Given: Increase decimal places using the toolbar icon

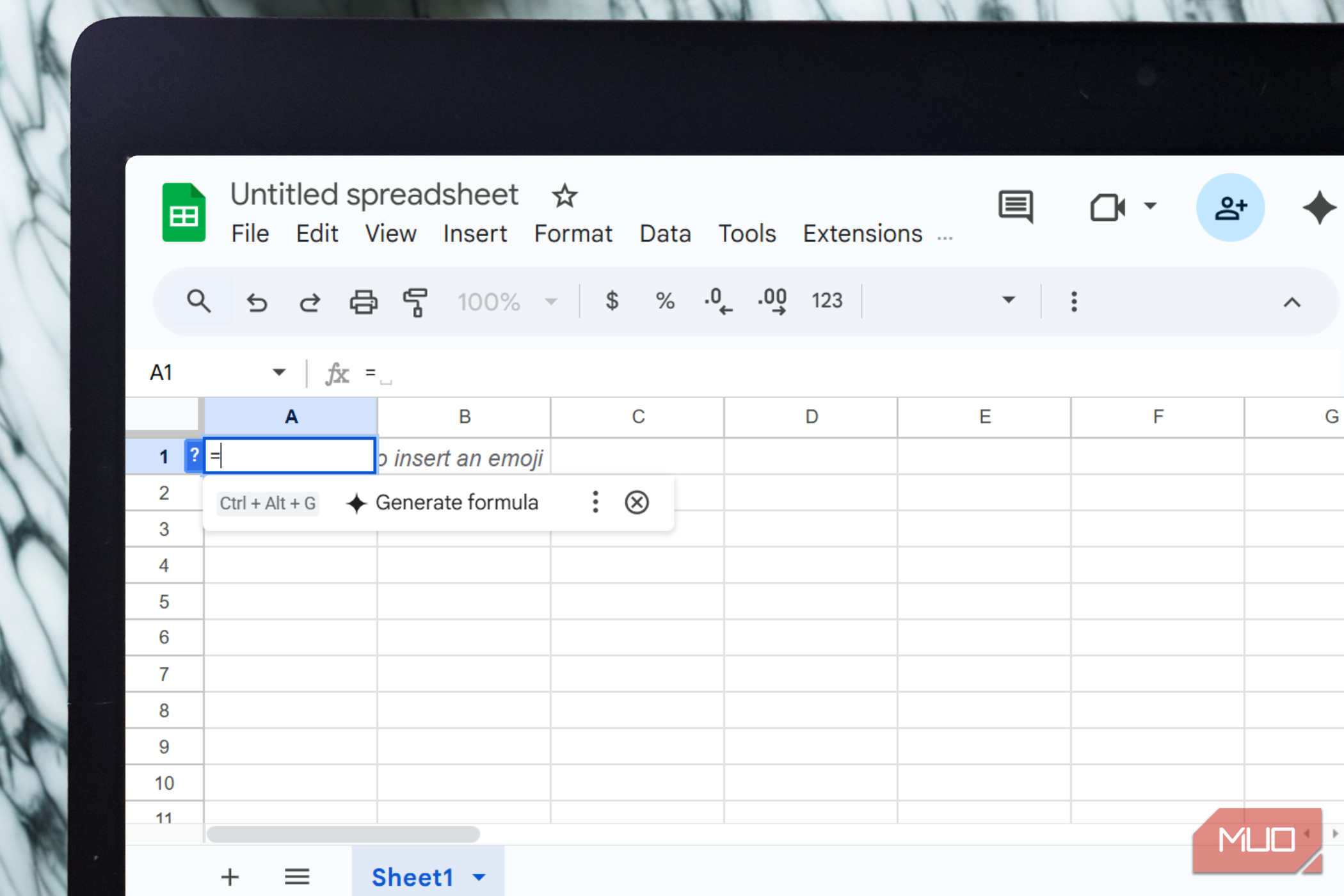Looking at the screenshot, I should click(771, 301).
